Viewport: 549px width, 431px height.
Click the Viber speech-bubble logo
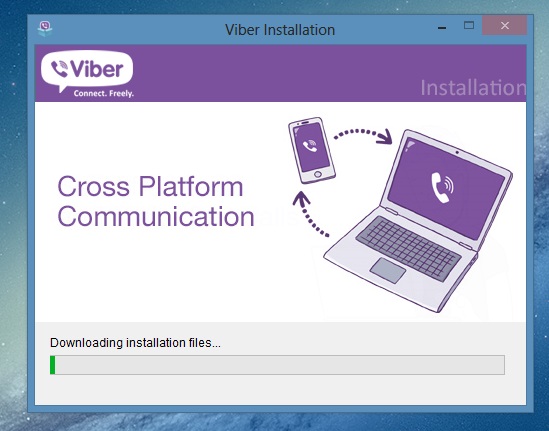click(x=87, y=71)
